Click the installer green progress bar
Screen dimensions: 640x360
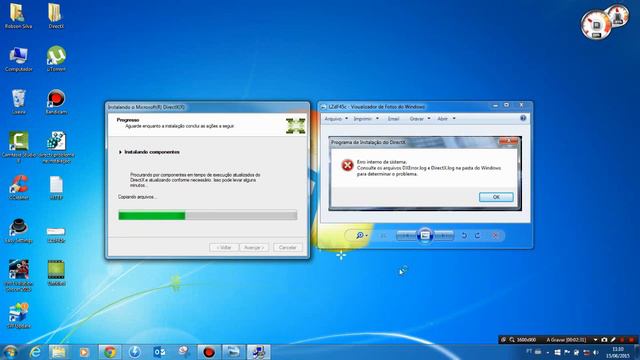click(x=207, y=216)
